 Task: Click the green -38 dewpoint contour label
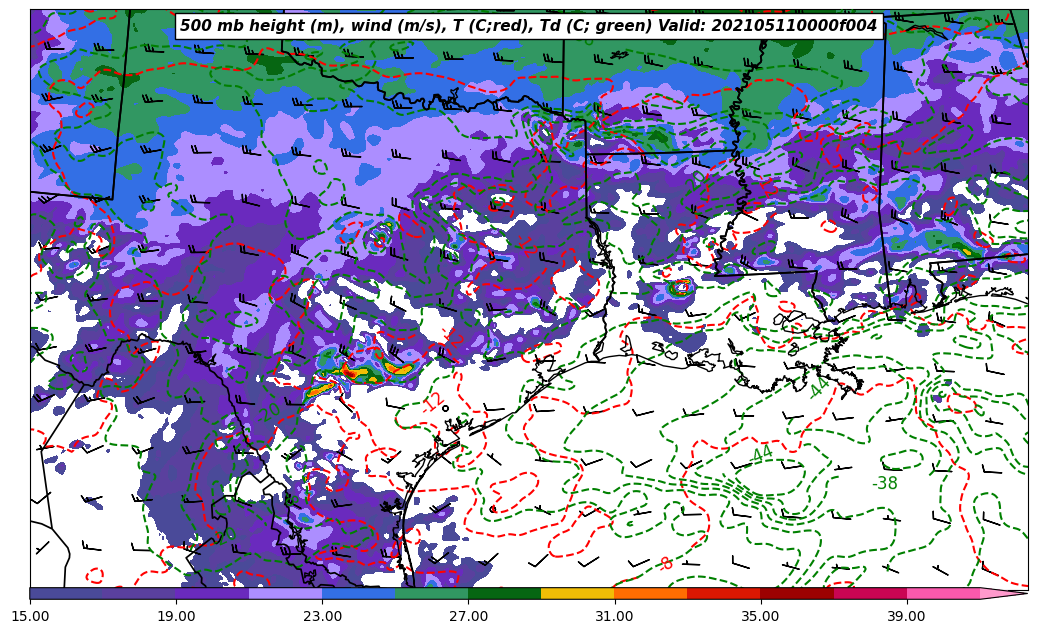point(885,484)
